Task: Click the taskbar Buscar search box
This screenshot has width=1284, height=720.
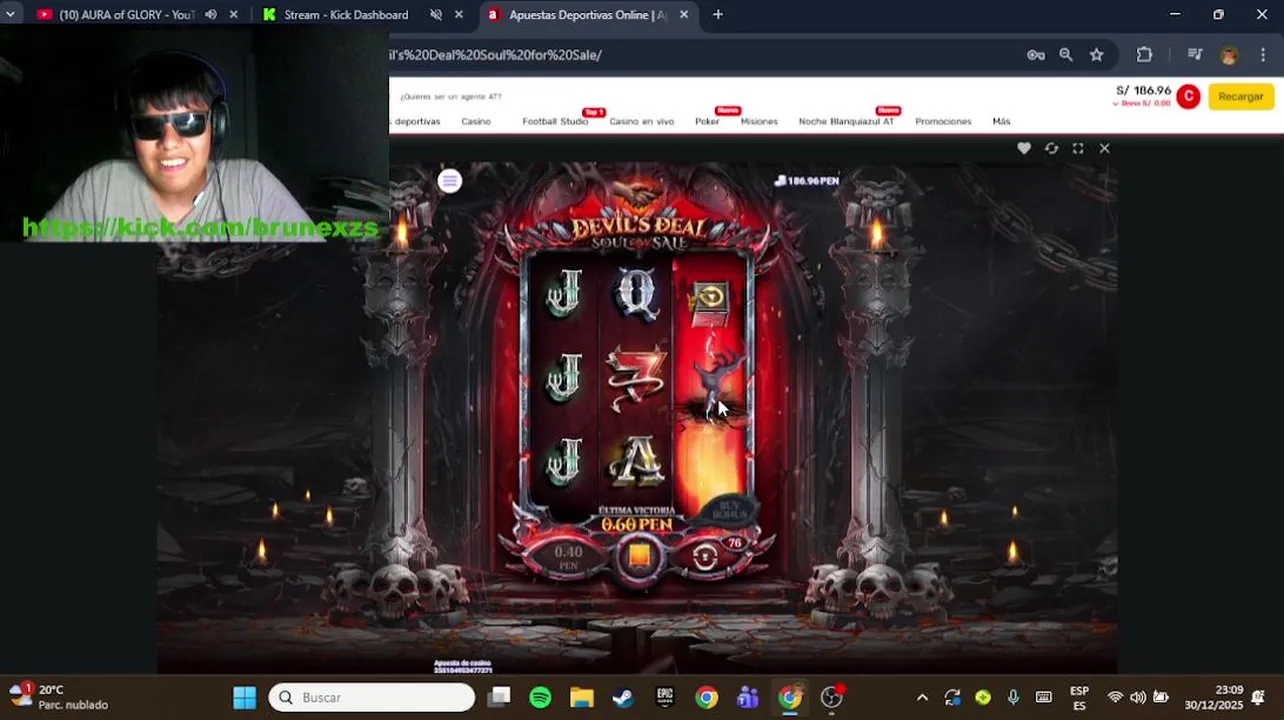Action: [372, 697]
